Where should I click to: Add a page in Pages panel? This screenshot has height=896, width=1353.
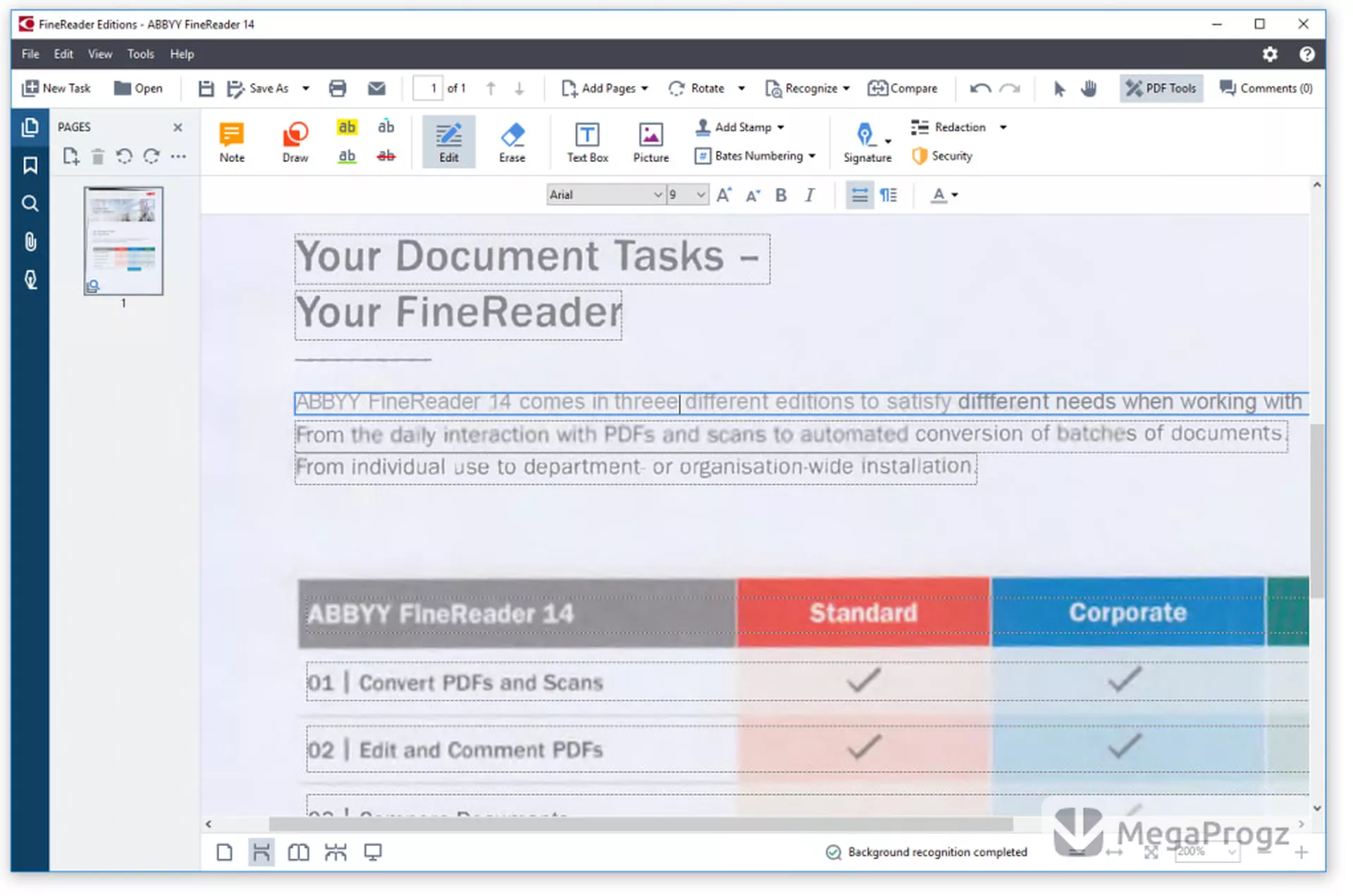70,156
